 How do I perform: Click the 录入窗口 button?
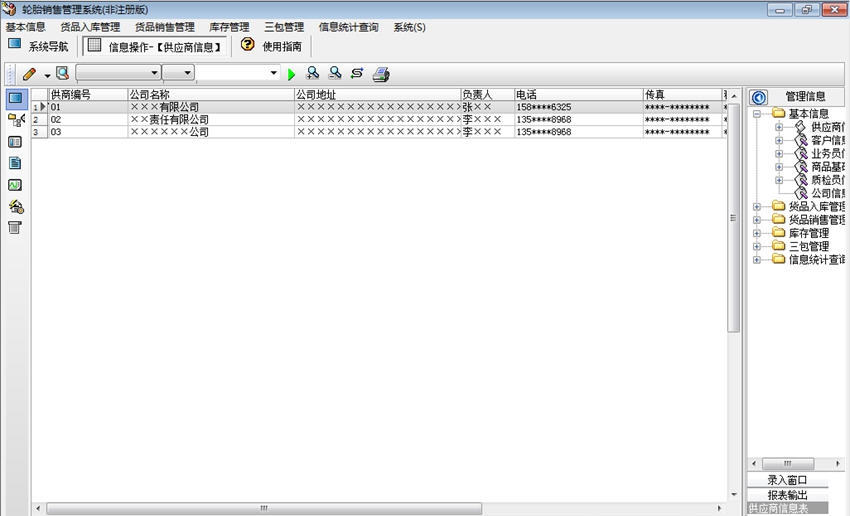coord(787,480)
